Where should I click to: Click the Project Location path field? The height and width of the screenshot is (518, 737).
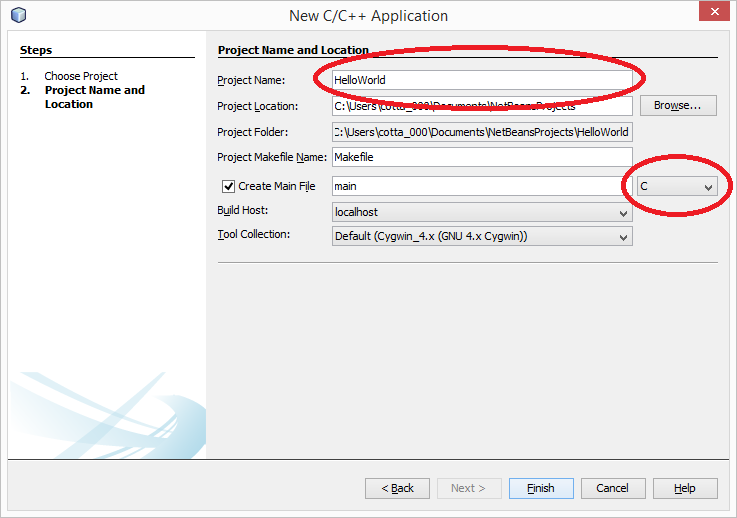(x=482, y=106)
